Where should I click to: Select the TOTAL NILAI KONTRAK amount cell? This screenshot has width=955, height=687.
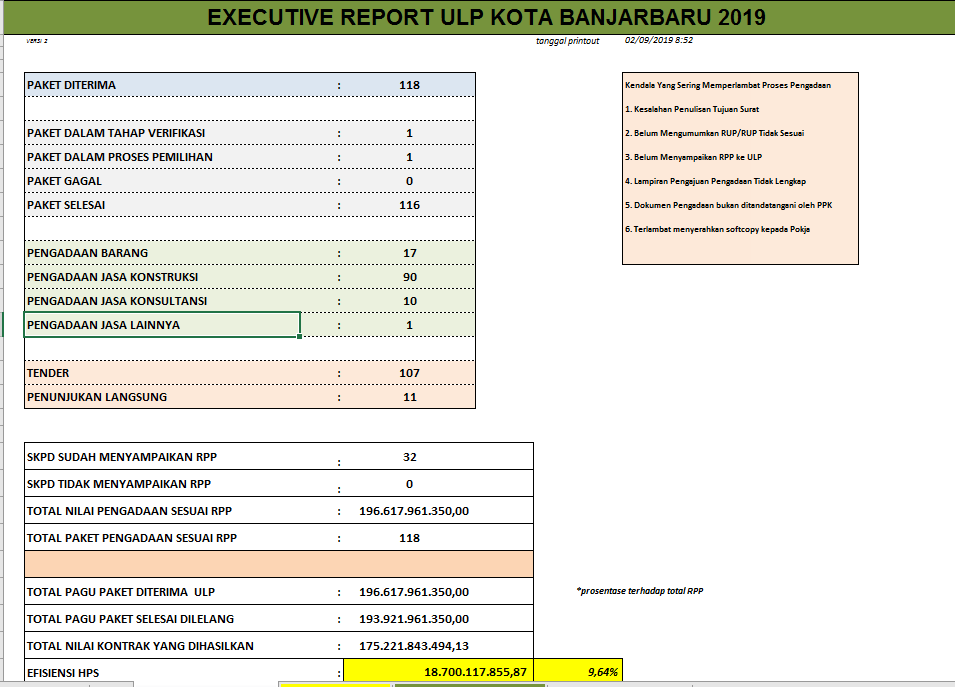(x=414, y=646)
